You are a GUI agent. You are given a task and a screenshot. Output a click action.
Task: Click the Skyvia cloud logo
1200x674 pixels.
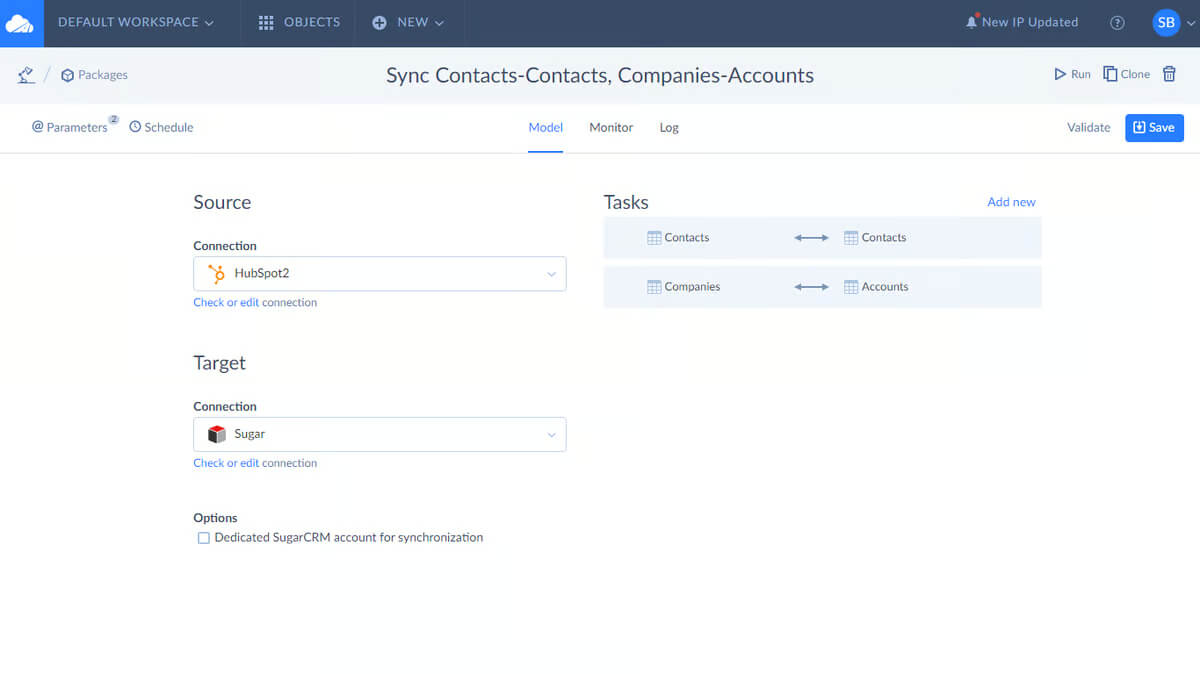click(21, 23)
